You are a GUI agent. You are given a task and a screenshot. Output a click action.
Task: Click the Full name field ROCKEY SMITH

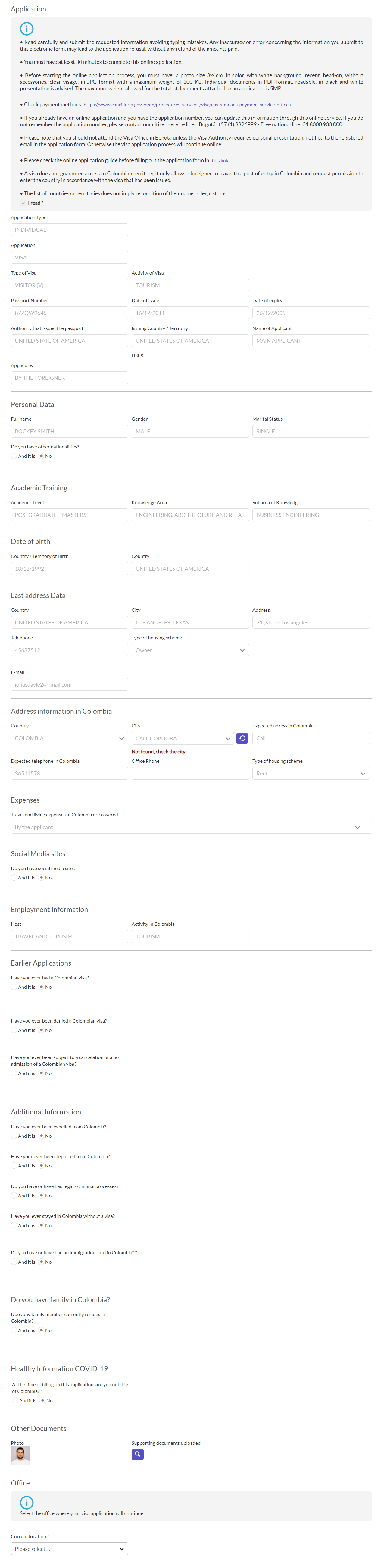69,432
